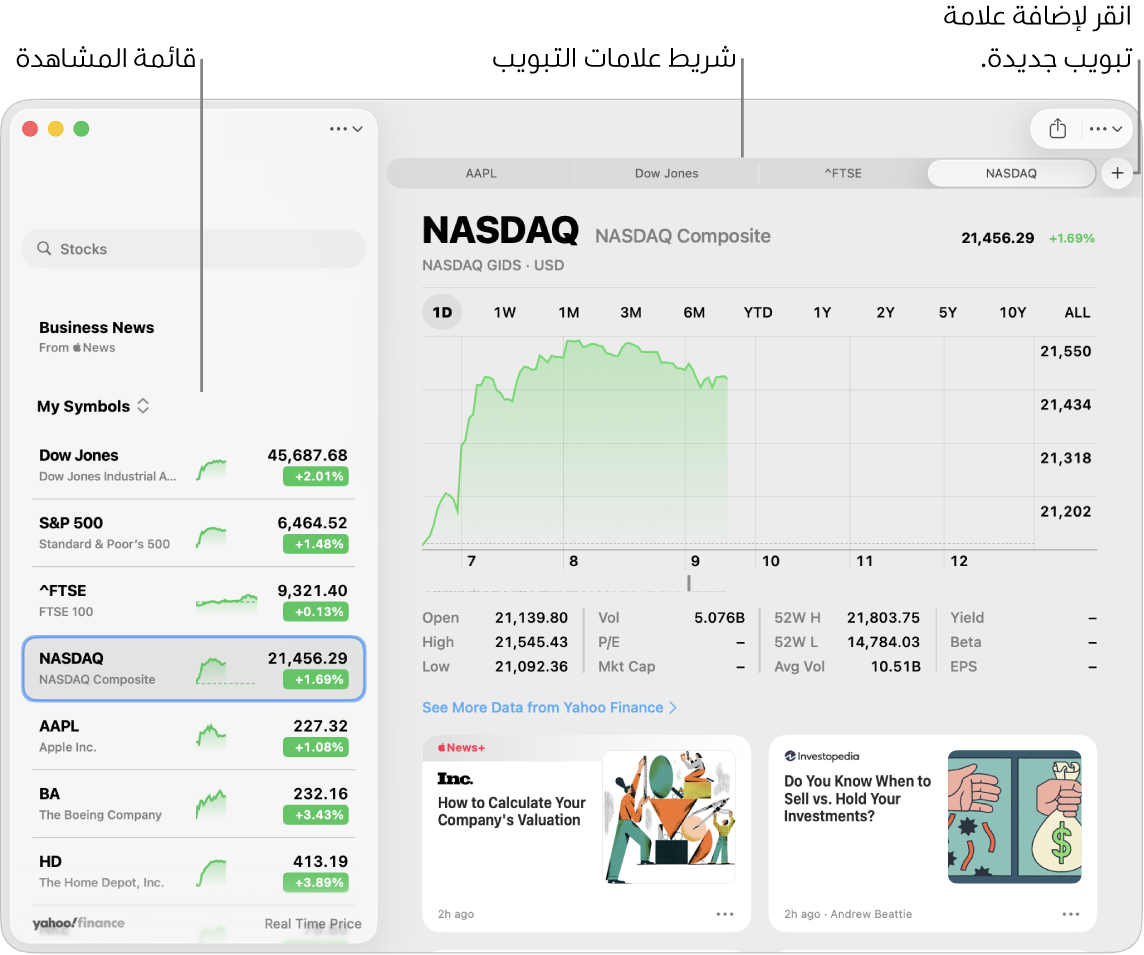This screenshot has width=1144, height=955.
Task: Switch to the ^FTSE tab
Action: pos(843,173)
